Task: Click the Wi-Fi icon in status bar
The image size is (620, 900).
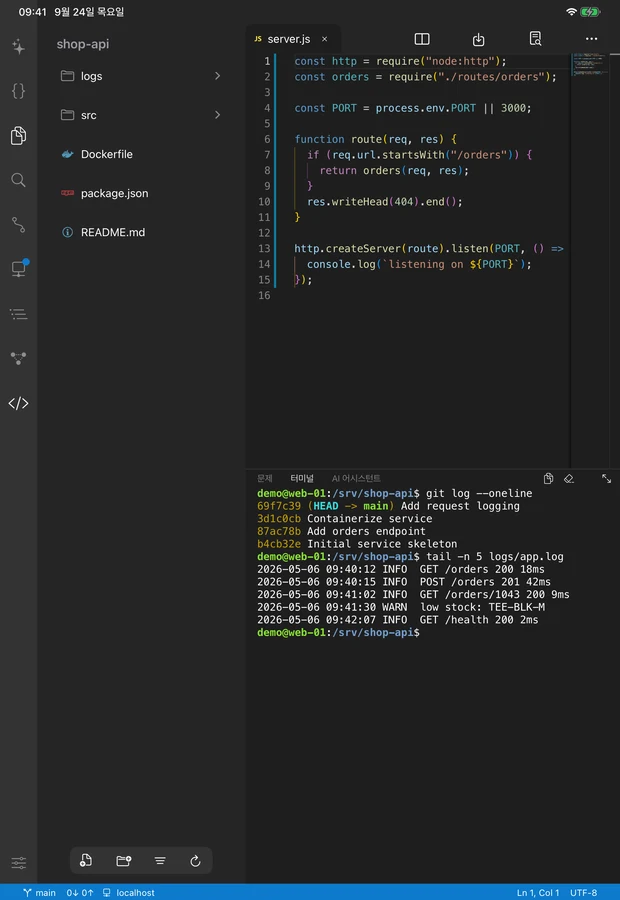Action: (571, 11)
